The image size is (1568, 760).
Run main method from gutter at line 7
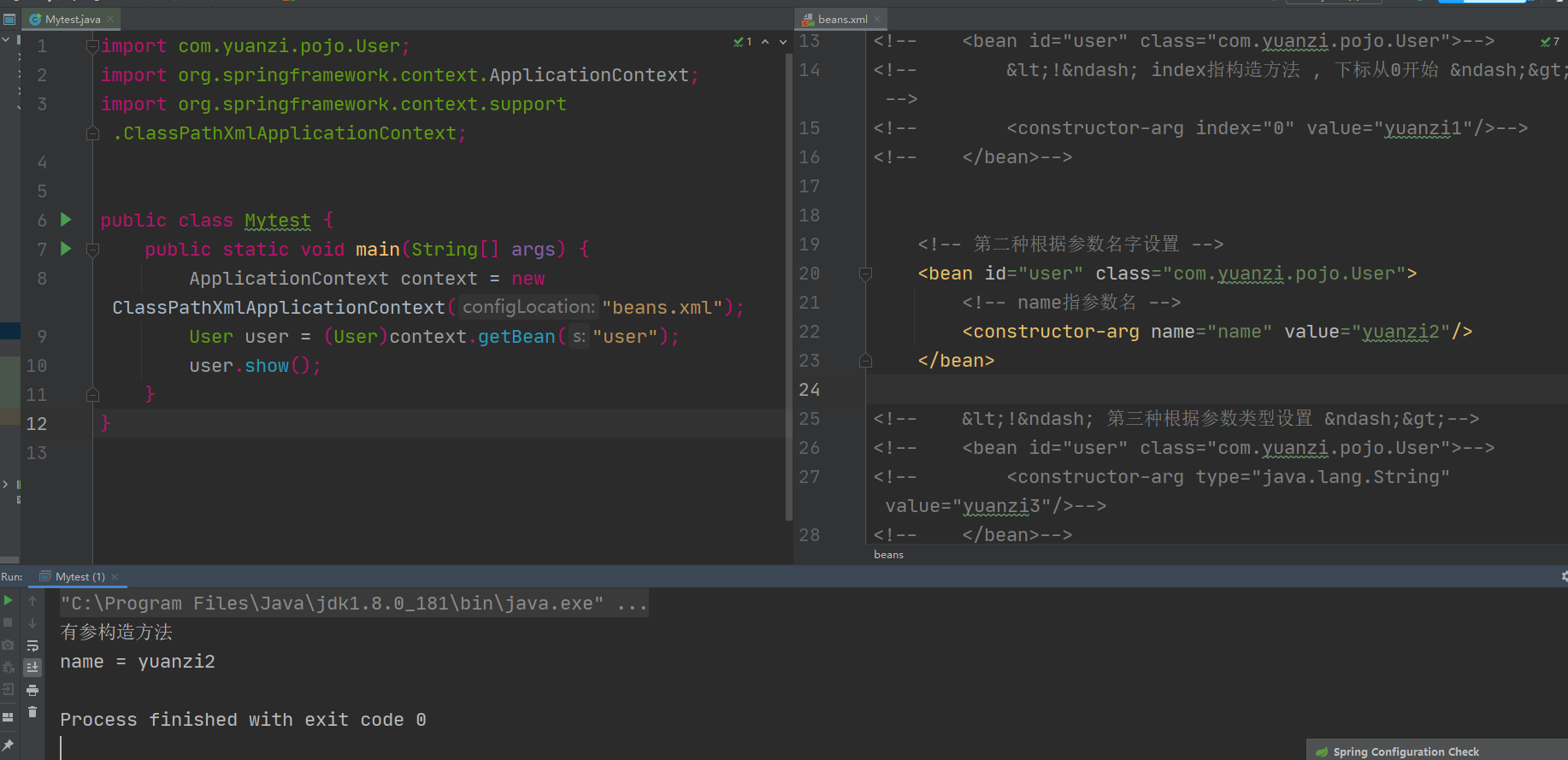(x=66, y=249)
